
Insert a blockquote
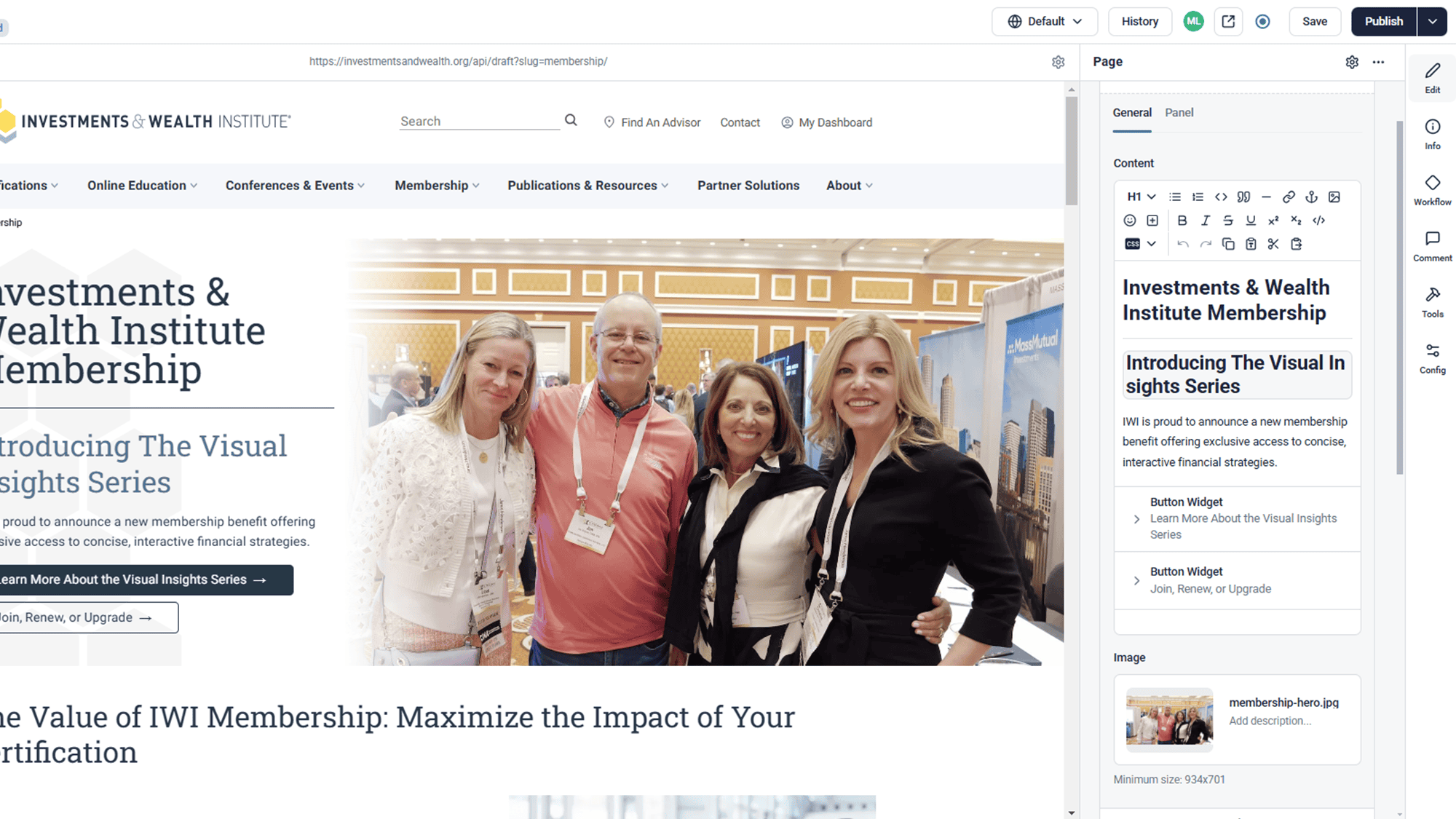pyautogui.click(x=1243, y=197)
